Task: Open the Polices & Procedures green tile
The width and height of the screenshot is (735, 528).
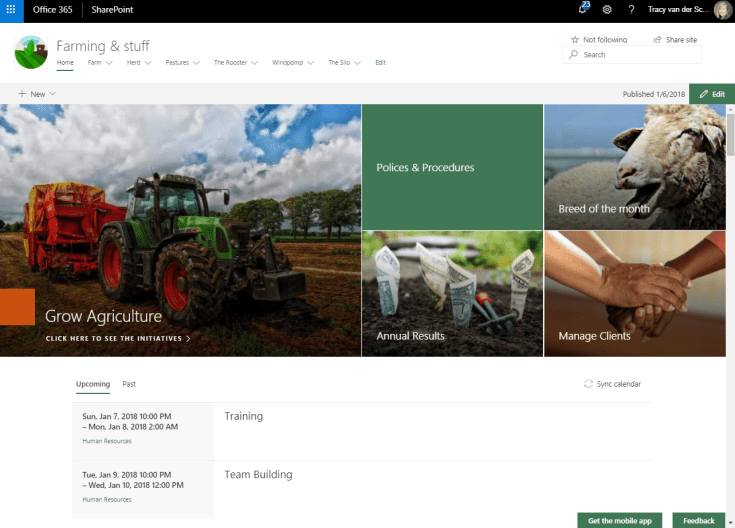Action: (452, 167)
